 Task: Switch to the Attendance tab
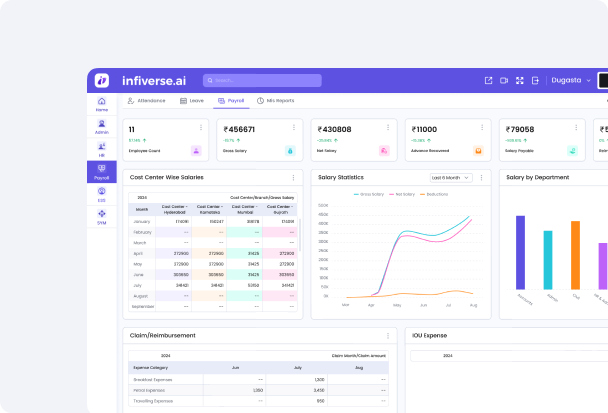[147, 101]
